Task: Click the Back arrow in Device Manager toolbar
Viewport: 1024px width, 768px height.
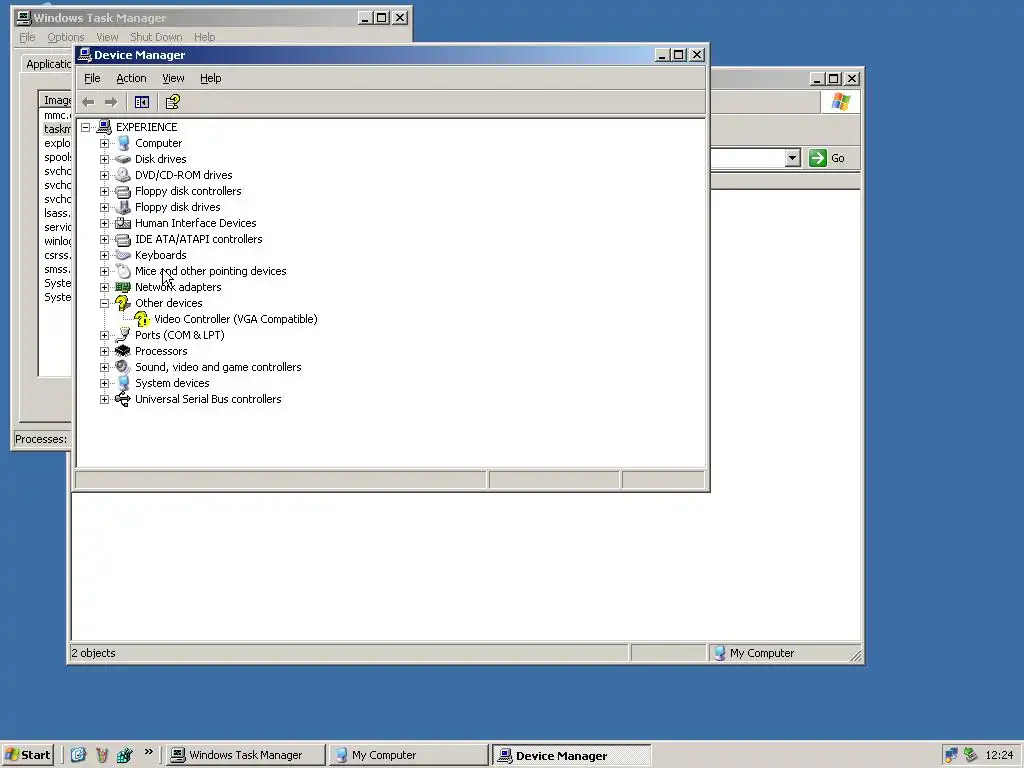Action: pyautogui.click(x=89, y=102)
